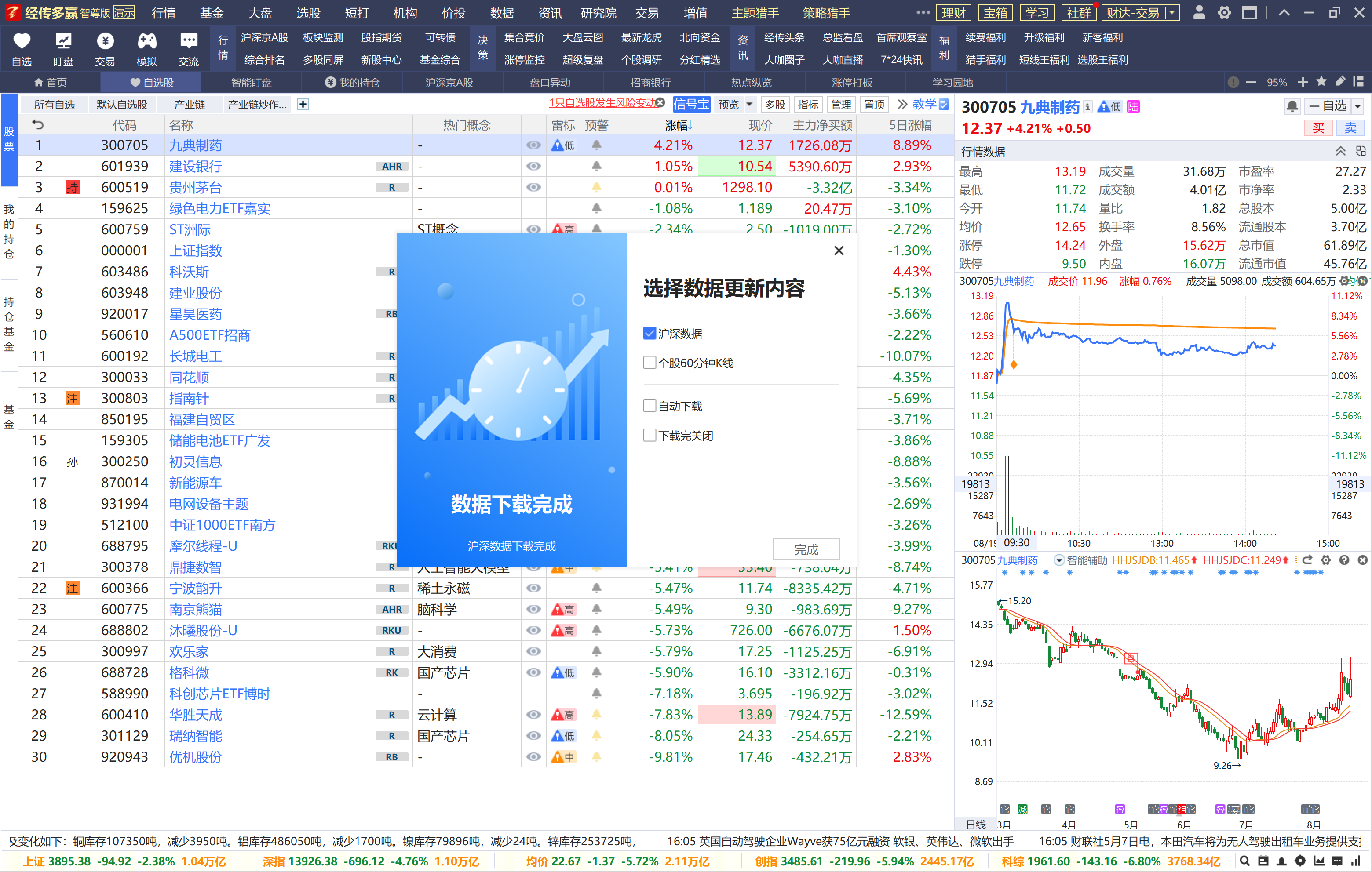Open the user account icon
Screen dimensions: 1372x872
click(1199, 13)
